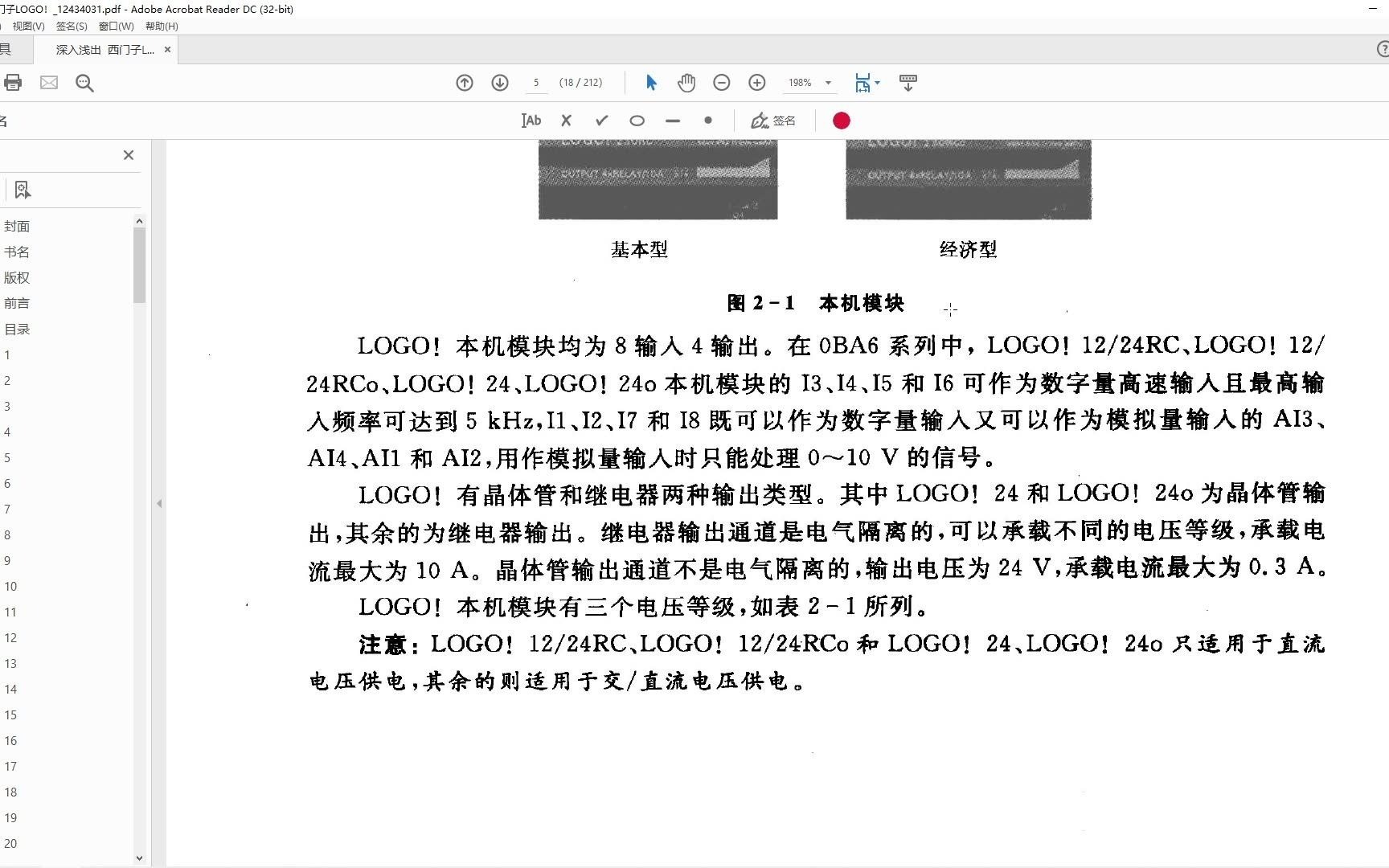This screenshot has height=868, width=1389.
Task: Open the advanced search magnifier icon
Action: point(84,83)
